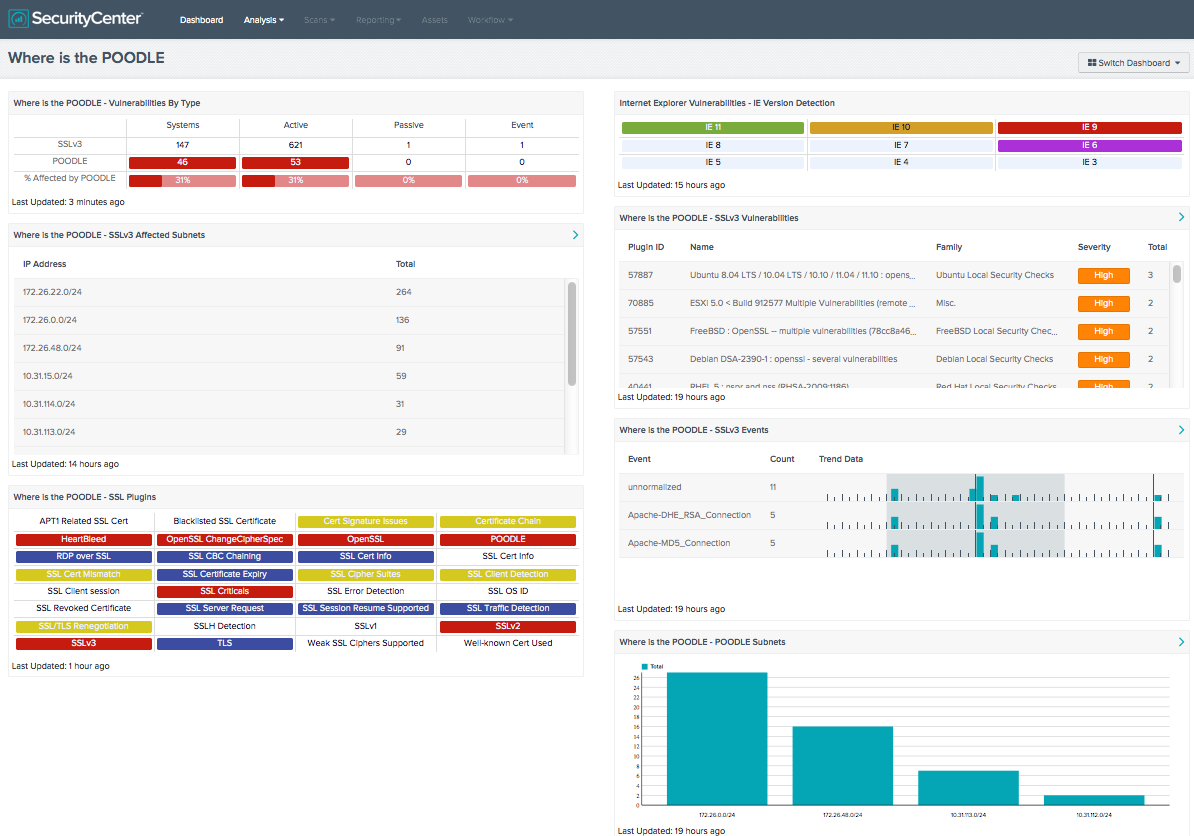
Task: Click the SSL/TLS Renegotiation indicator
Action: point(84,627)
